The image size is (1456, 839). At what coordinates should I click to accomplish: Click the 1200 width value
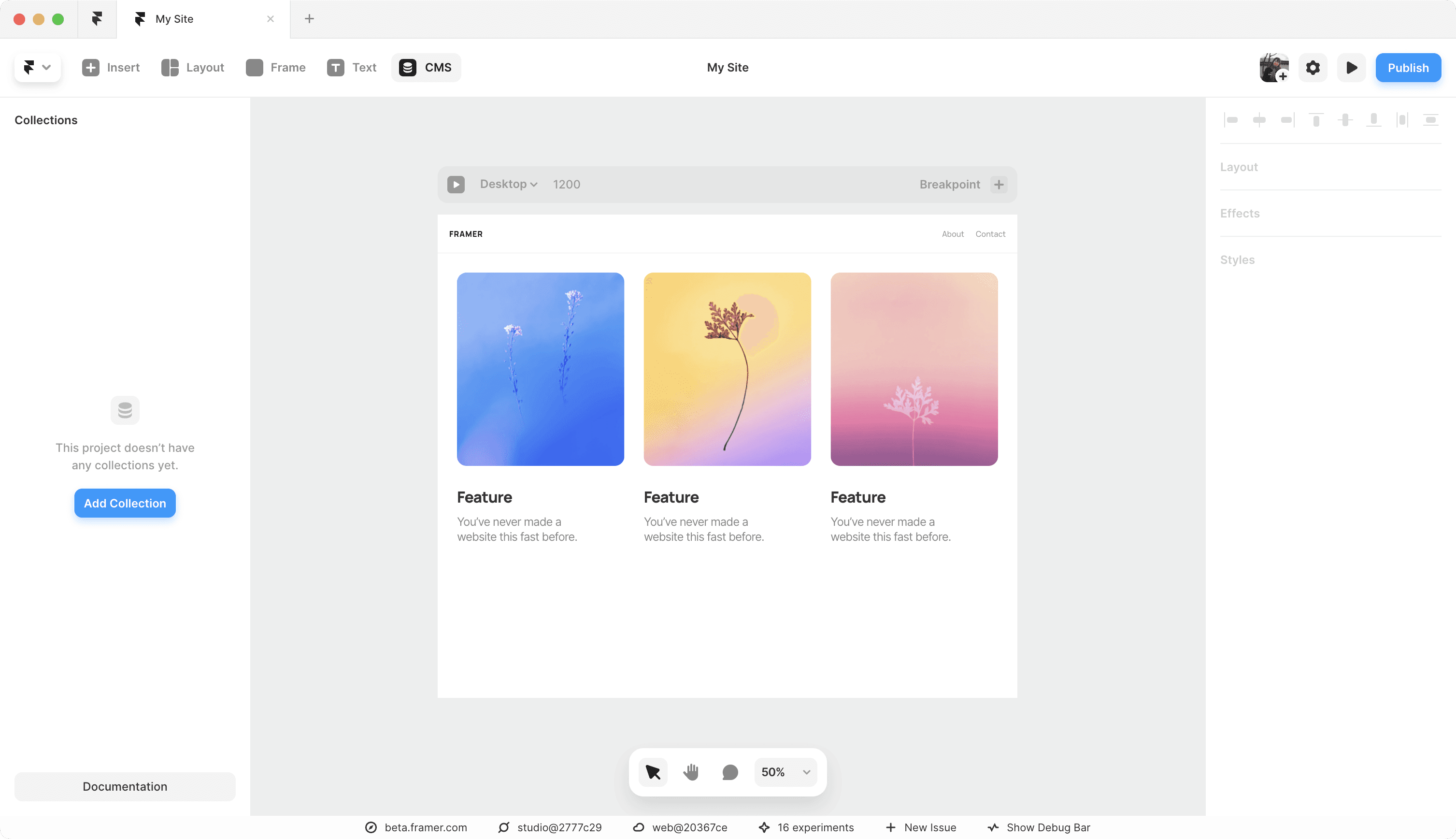tap(566, 185)
